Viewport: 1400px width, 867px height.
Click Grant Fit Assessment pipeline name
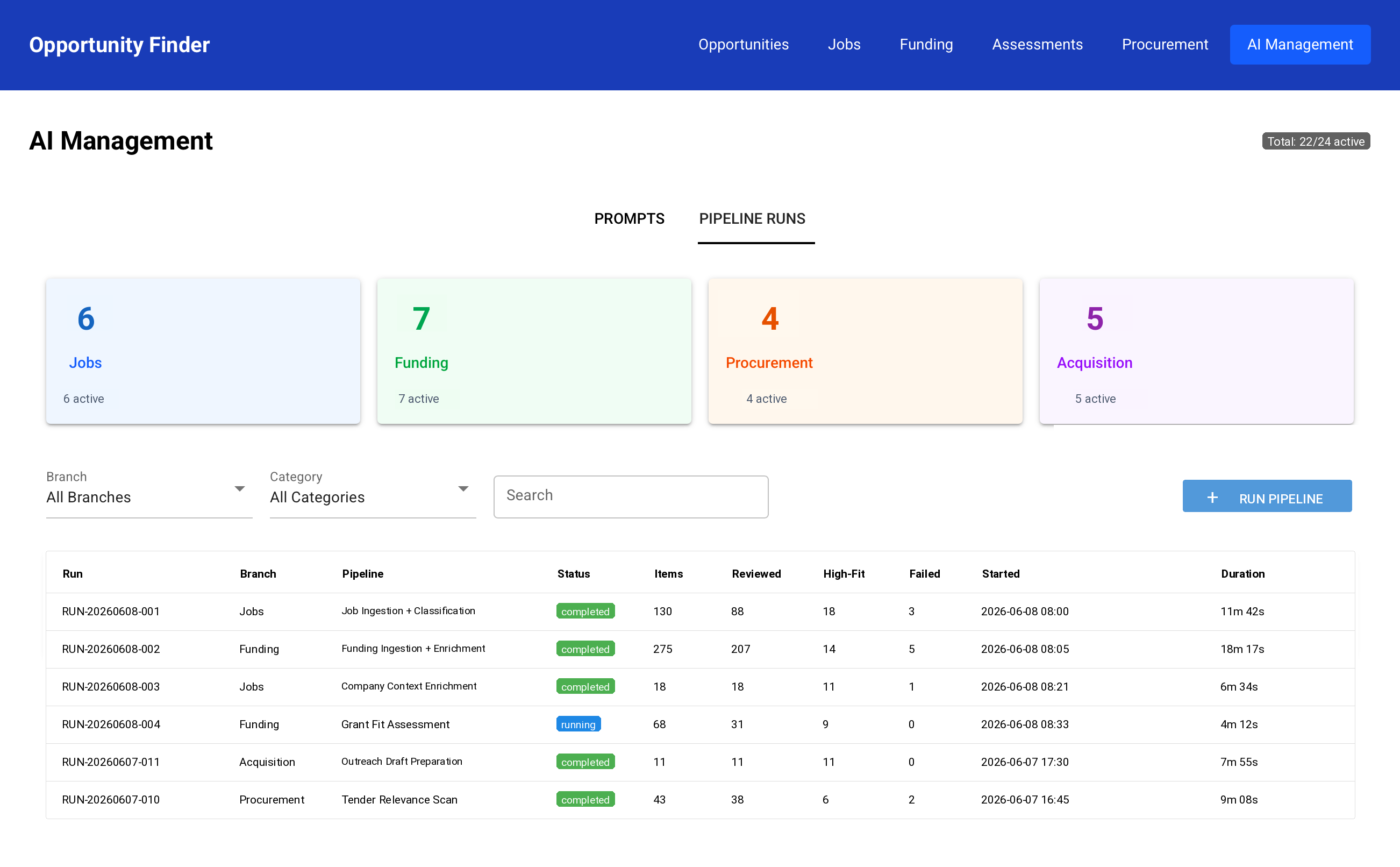[395, 724]
